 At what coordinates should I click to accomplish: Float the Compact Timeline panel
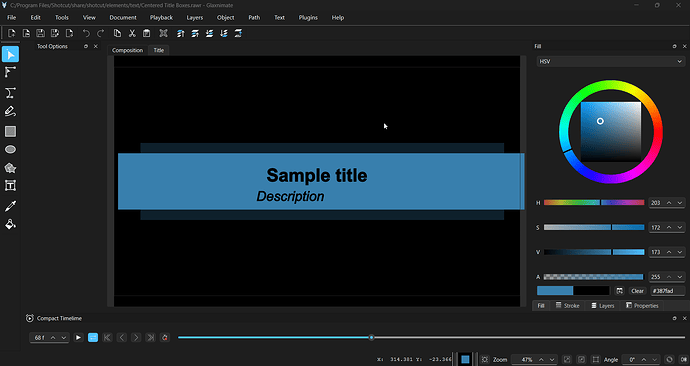pyautogui.click(x=675, y=318)
